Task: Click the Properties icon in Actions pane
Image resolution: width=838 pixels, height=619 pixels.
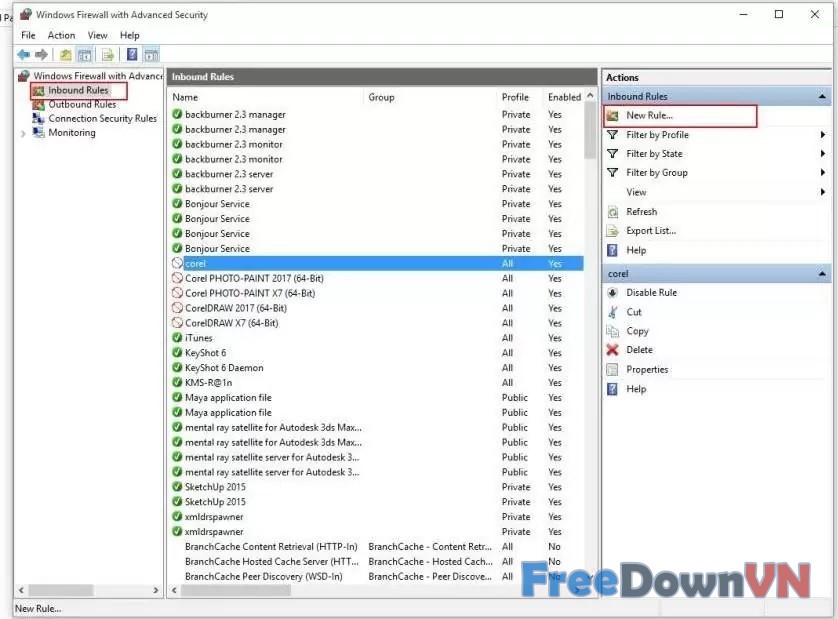Action: (613, 370)
